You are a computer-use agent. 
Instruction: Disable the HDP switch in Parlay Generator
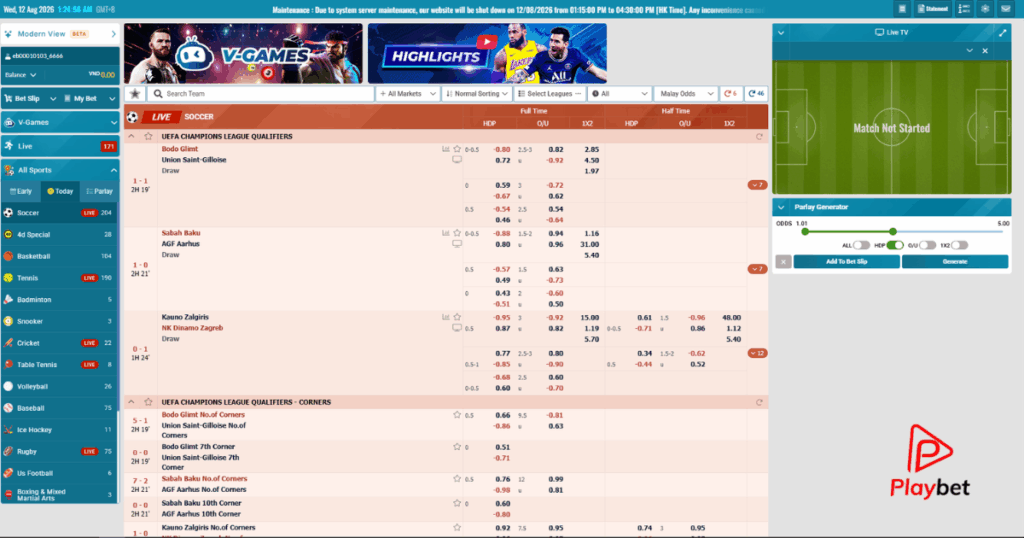895,245
